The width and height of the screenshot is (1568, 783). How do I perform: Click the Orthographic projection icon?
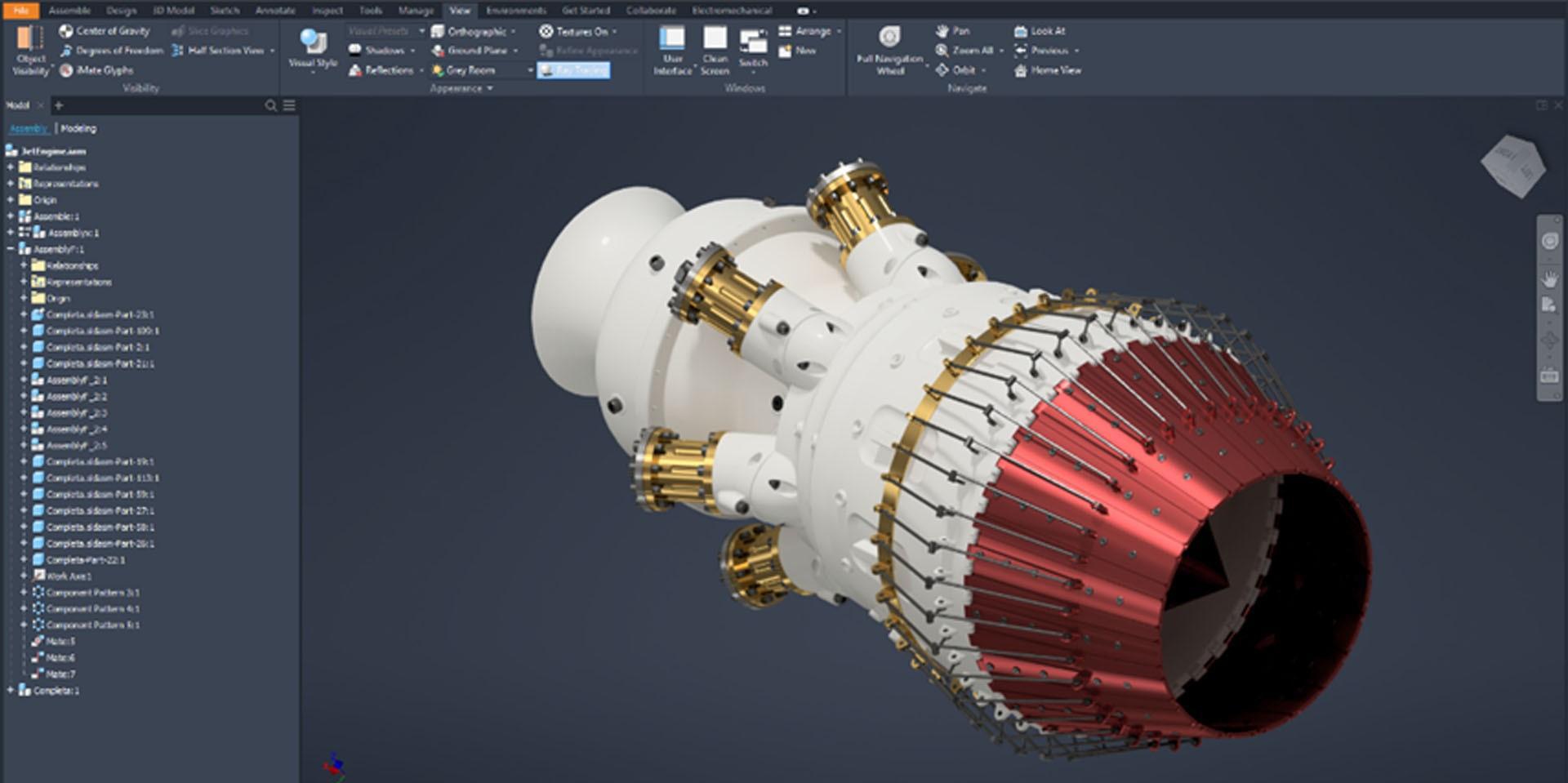click(438, 31)
